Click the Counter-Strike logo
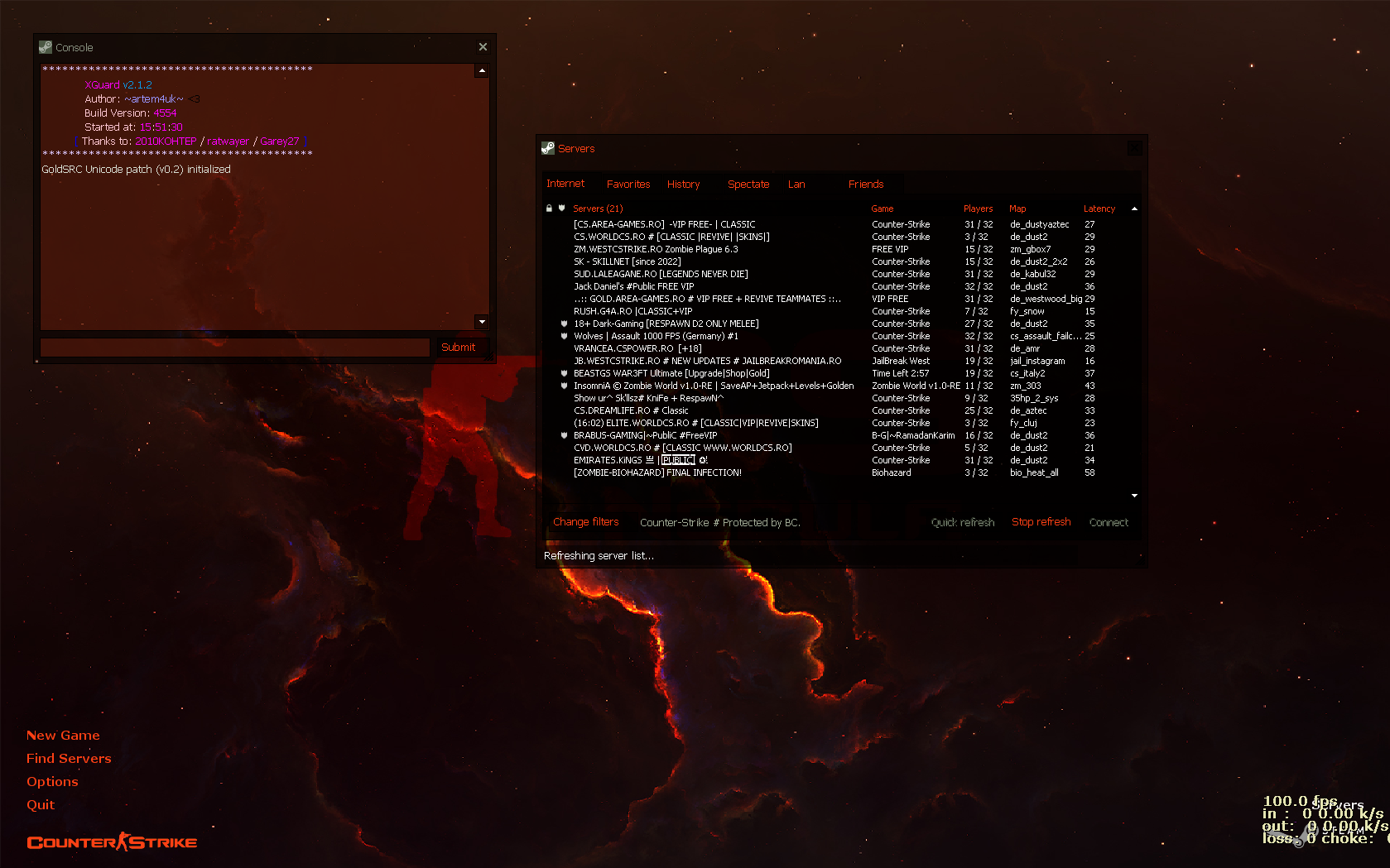Image resolution: width=1390 pixels, height=868 pixels. [x=112, y=842]
